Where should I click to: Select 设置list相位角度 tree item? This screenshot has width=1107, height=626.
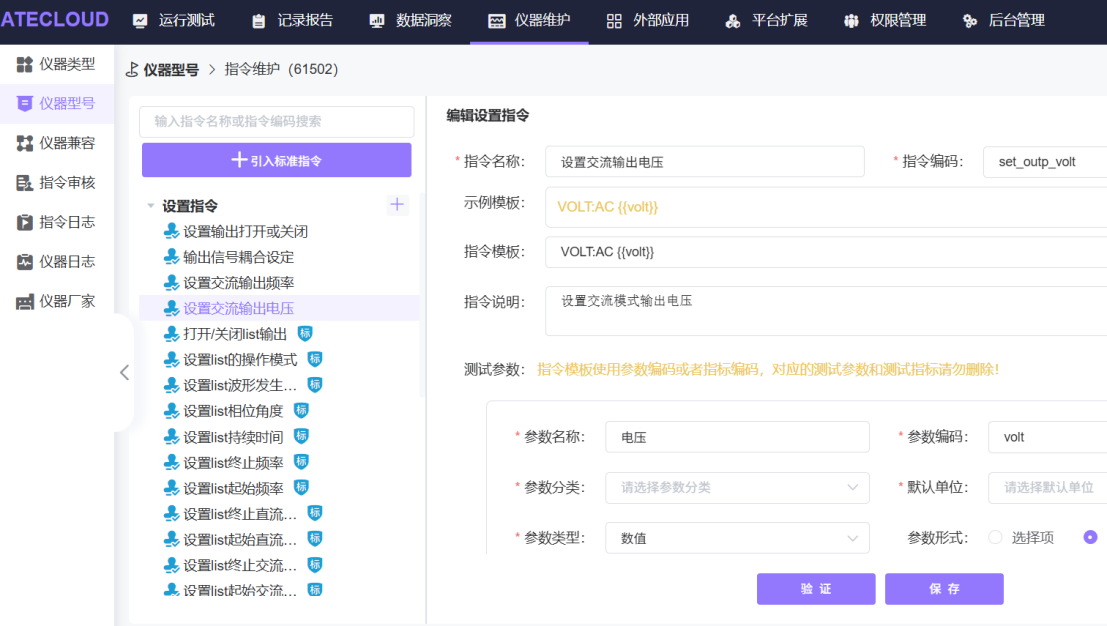click(x=233, y=411)
